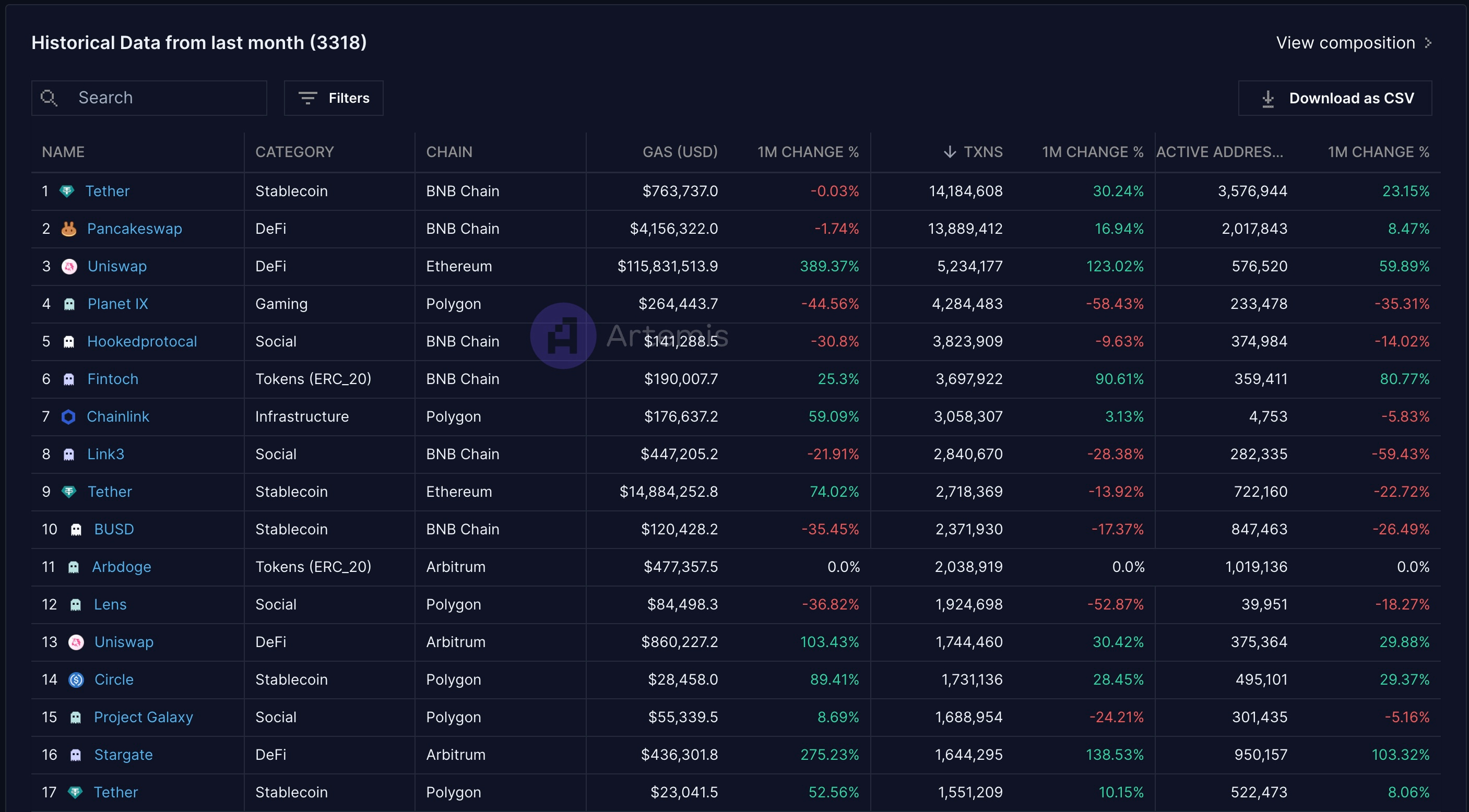Click Tether icon in row 9
1469x812 pixels.
(x=69, y=492)
